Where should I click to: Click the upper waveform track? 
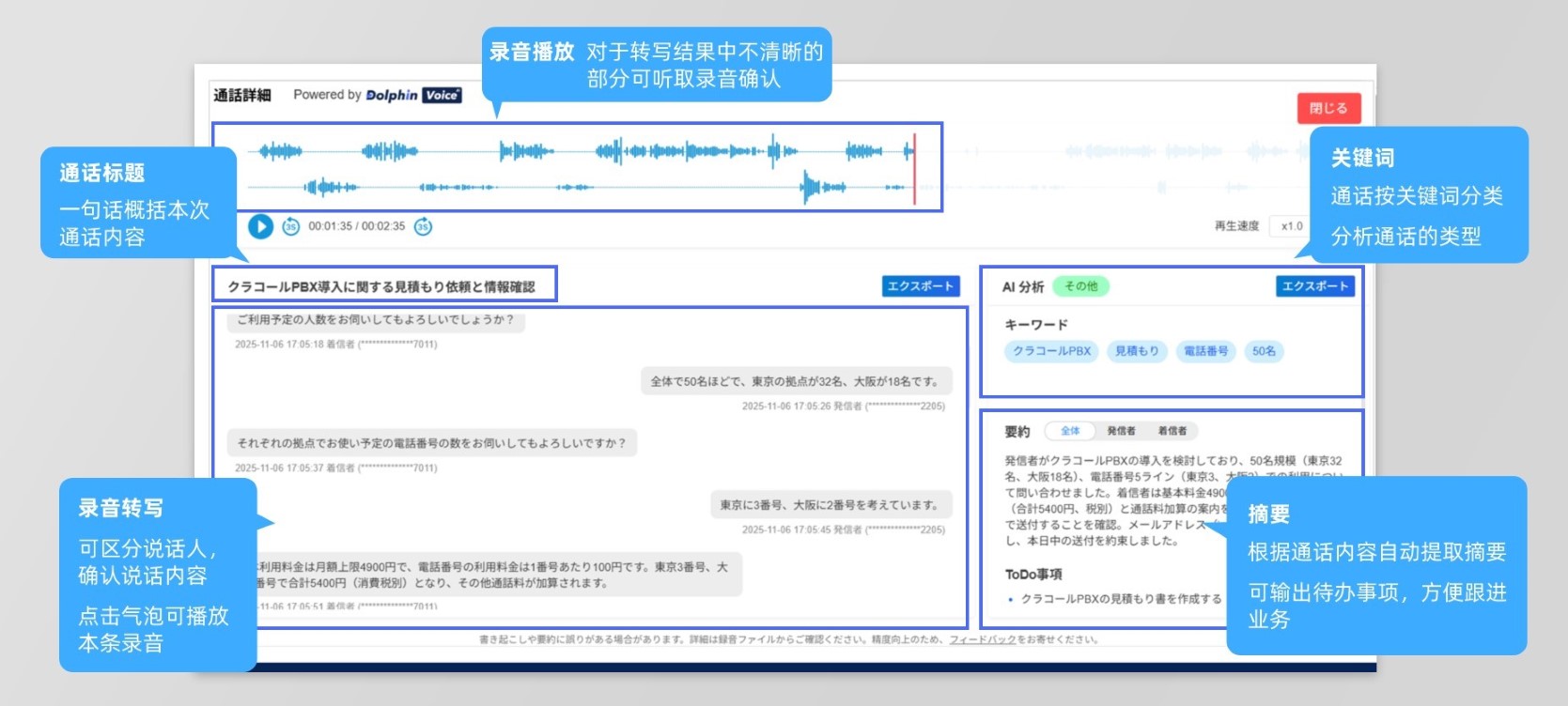coord(581,150)
